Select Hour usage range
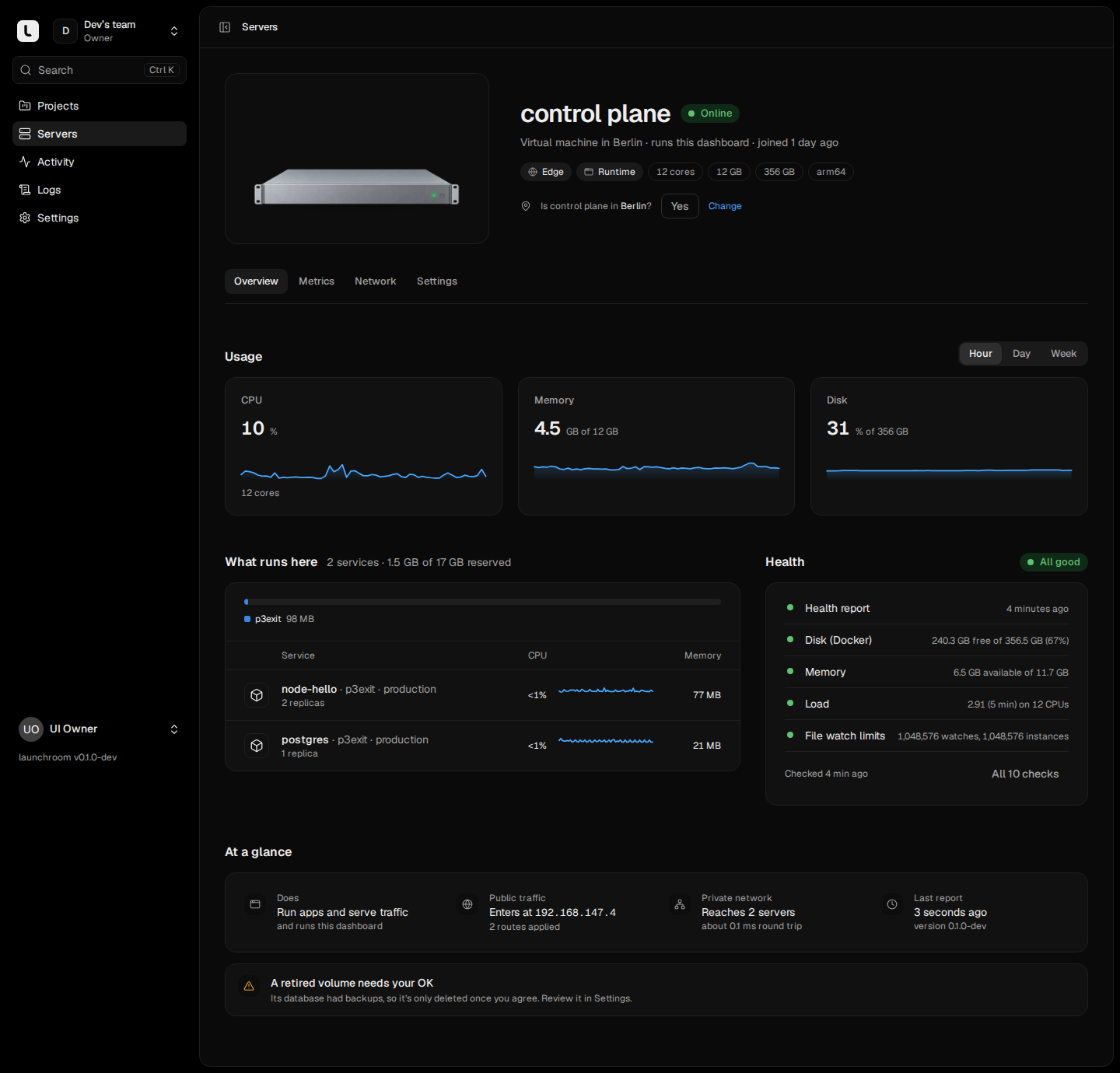This screenshot has width=1120, height=1073. pyautogui.click(x=981, y=354)
